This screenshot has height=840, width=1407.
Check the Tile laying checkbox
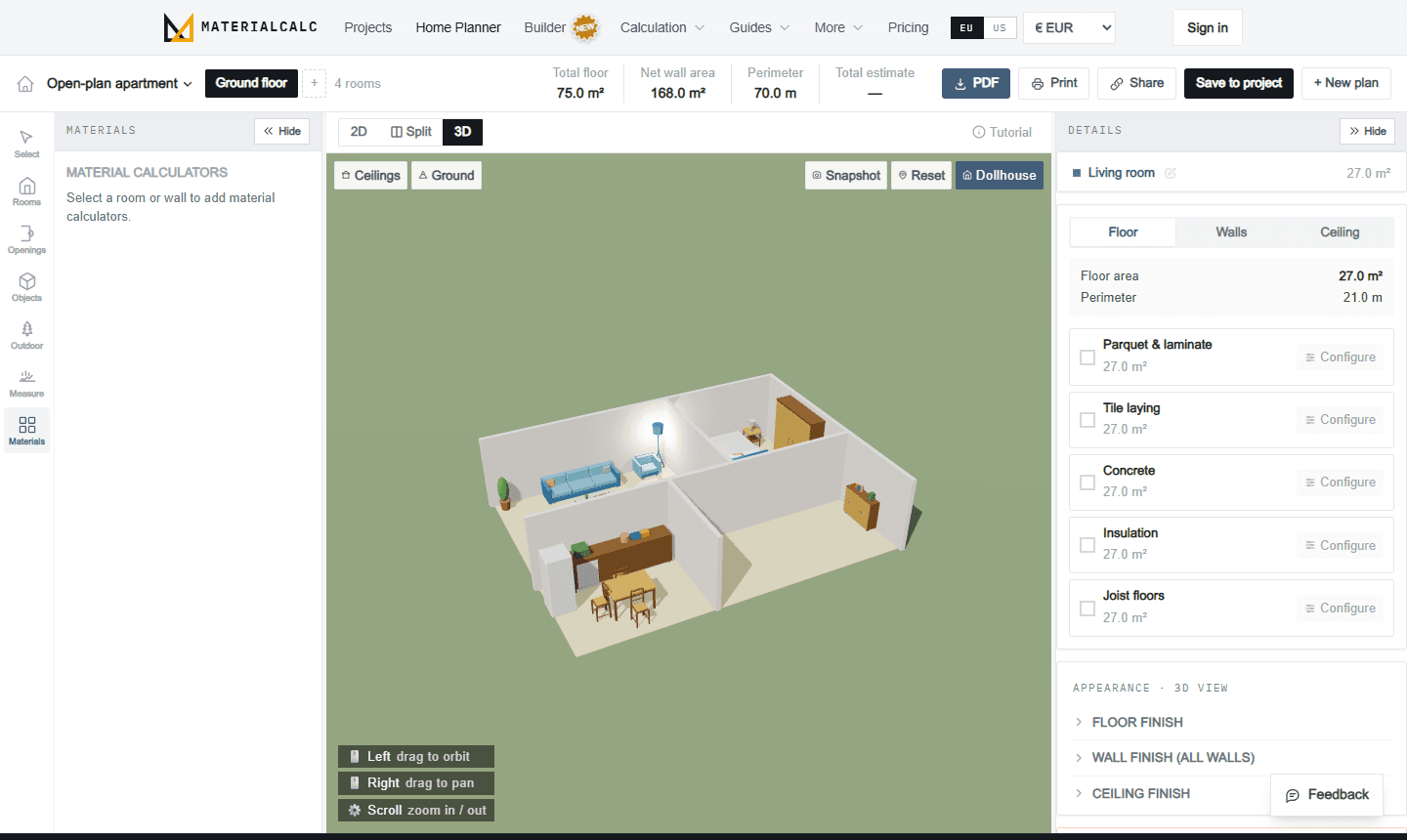click(1087, 420)
